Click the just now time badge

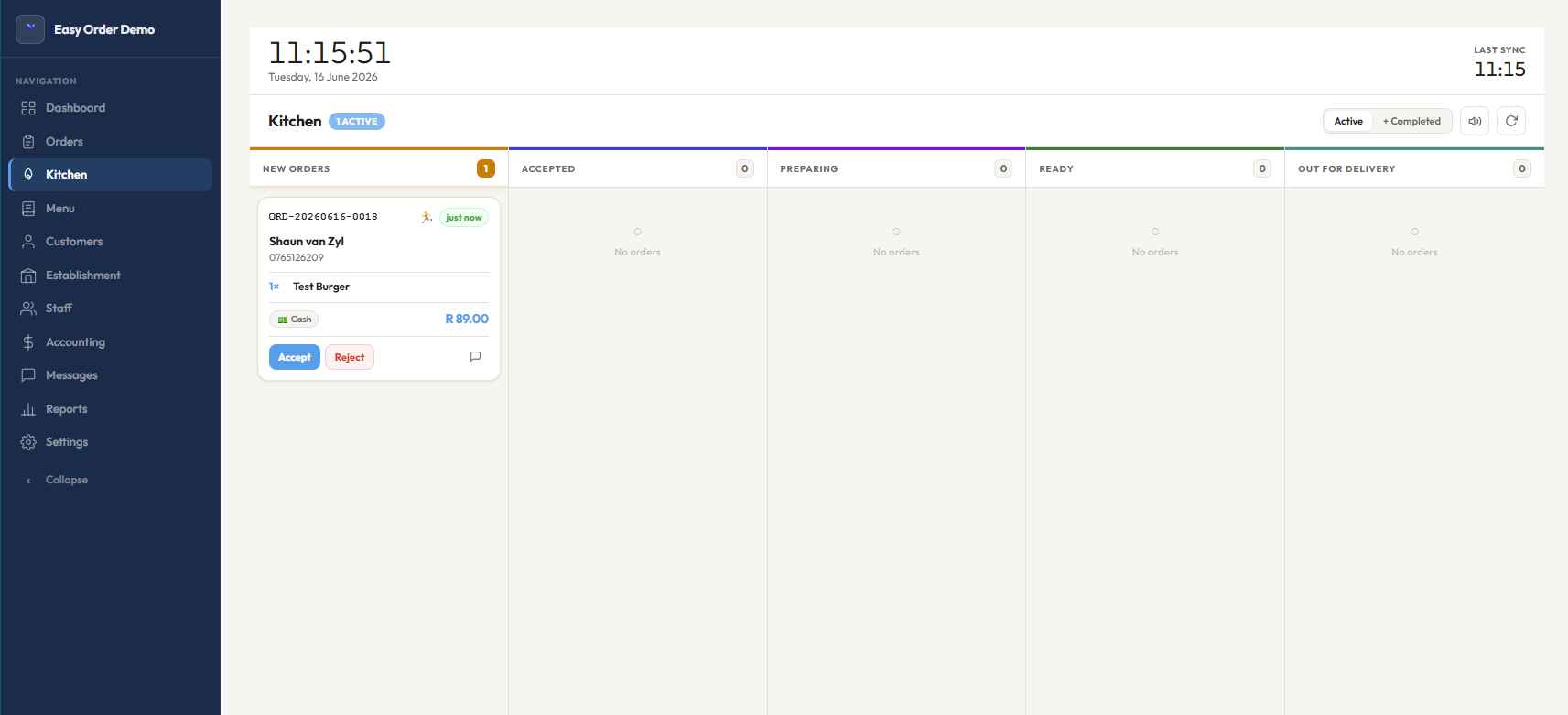tap(464, 218)
